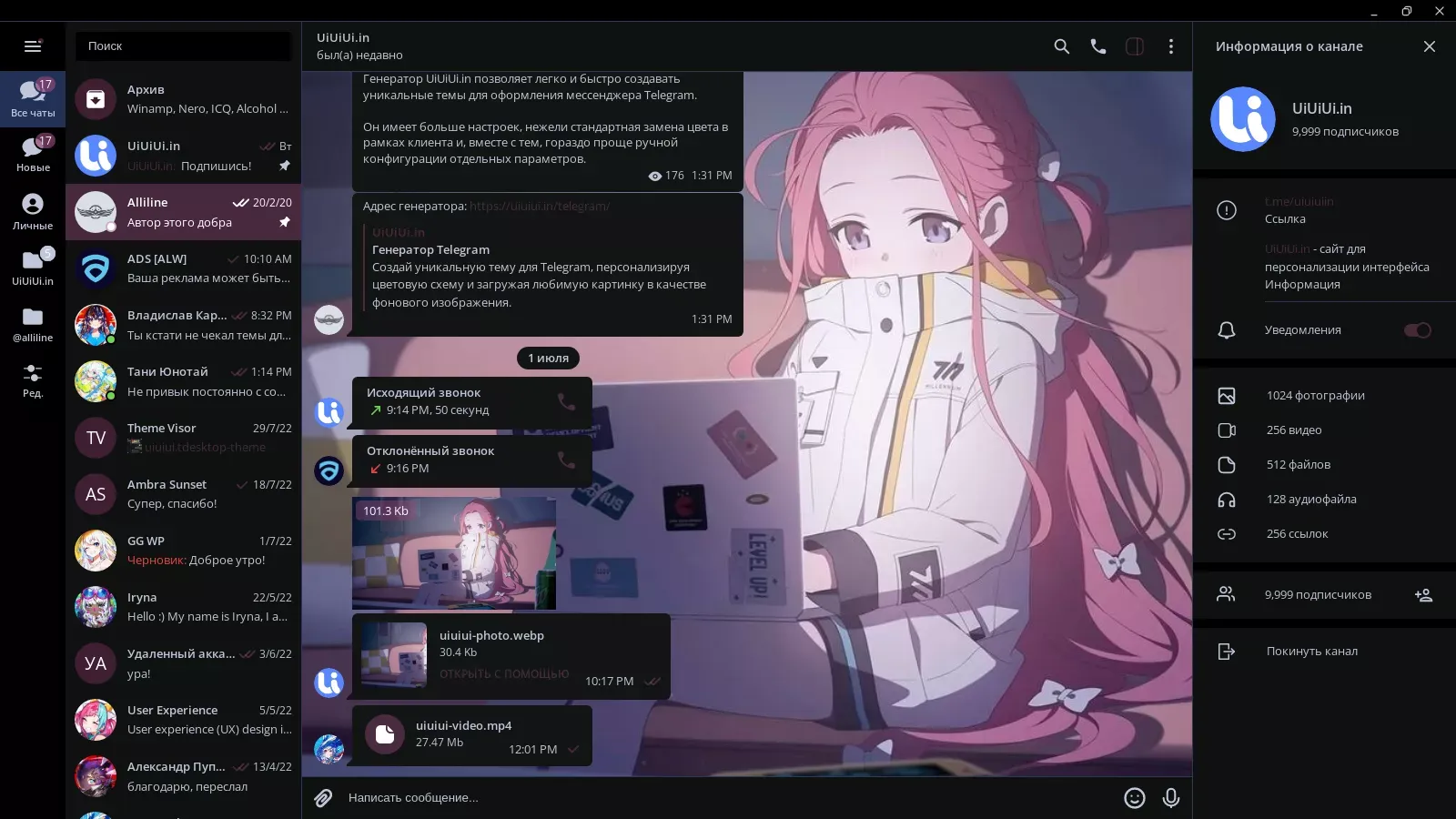Viewport: 1456px width, 819px height.
Task: Close the channel information panel
Action: 1430,46
